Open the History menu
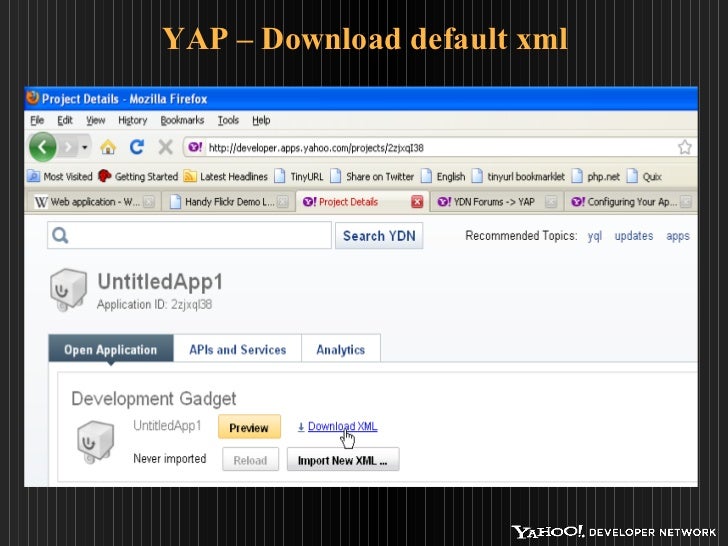Screen dimensions: 728x546 click(x=132, y=120)
